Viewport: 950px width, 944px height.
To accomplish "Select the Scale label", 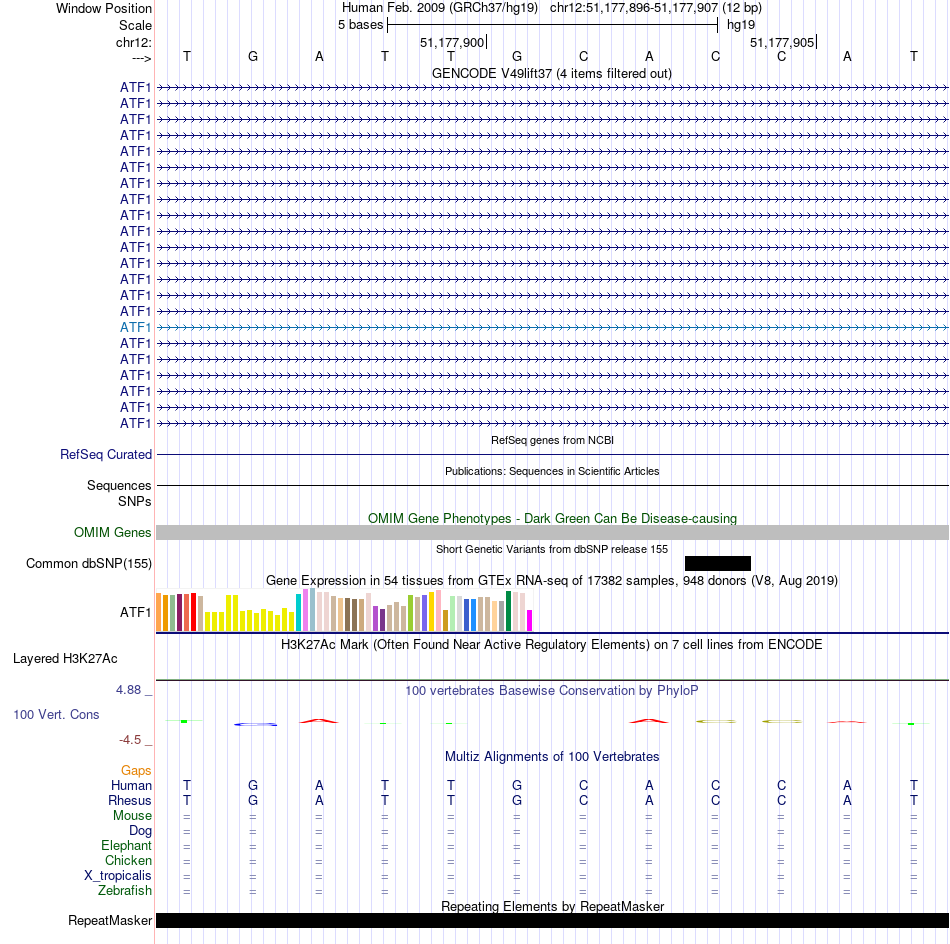I will (x=135, y=25).
